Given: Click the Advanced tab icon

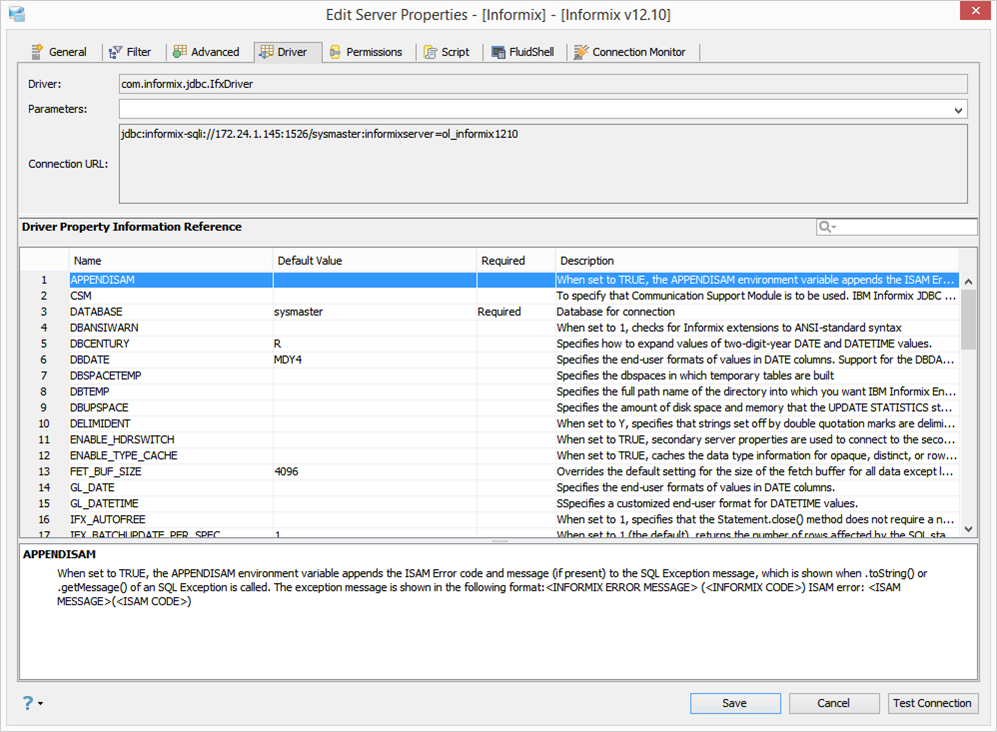Looking at the screenshot, I should 180,52.
